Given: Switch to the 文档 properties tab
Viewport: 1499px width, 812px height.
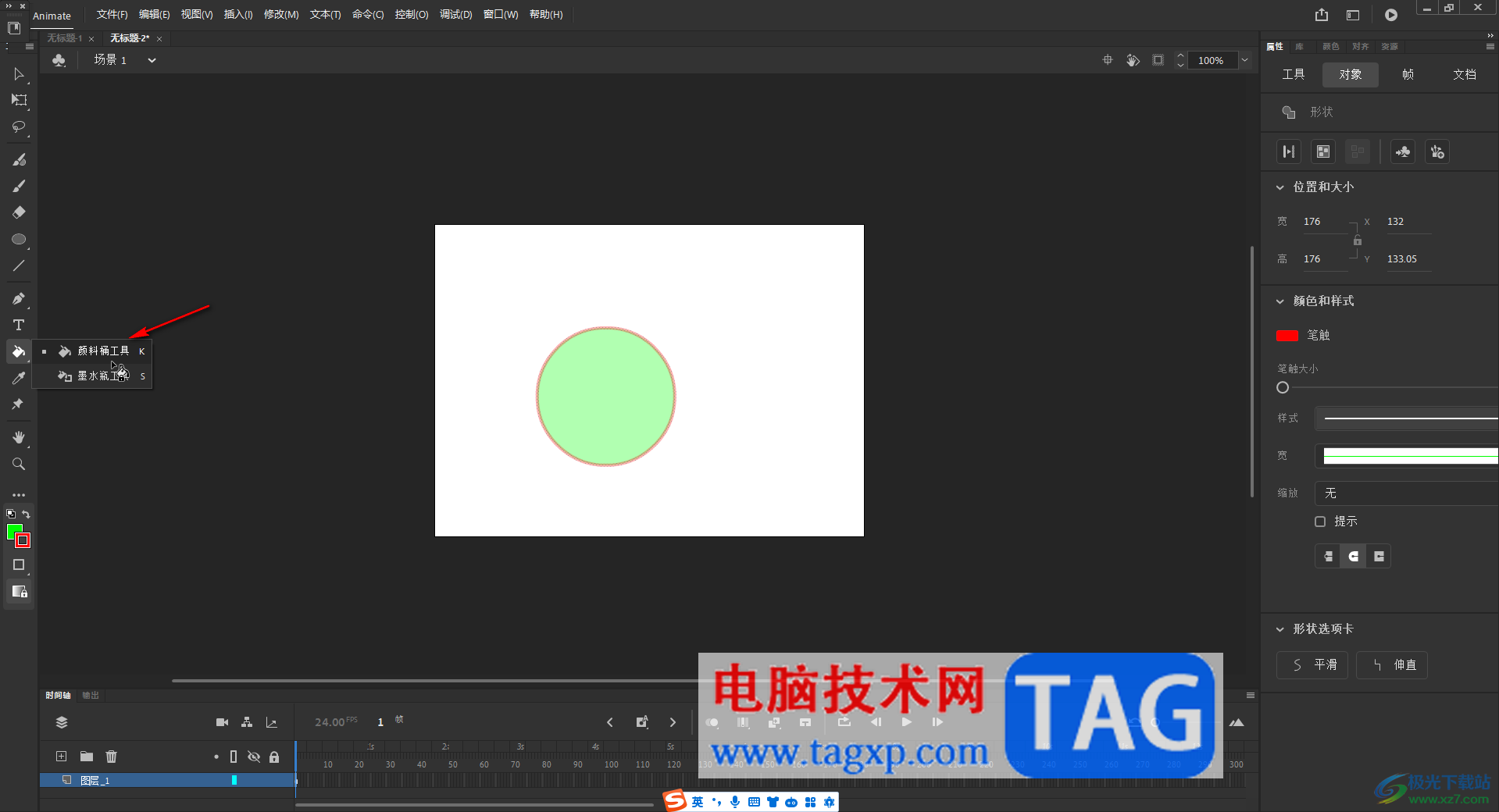Looking at the screenshot, I should click(x=1465, y=75).
